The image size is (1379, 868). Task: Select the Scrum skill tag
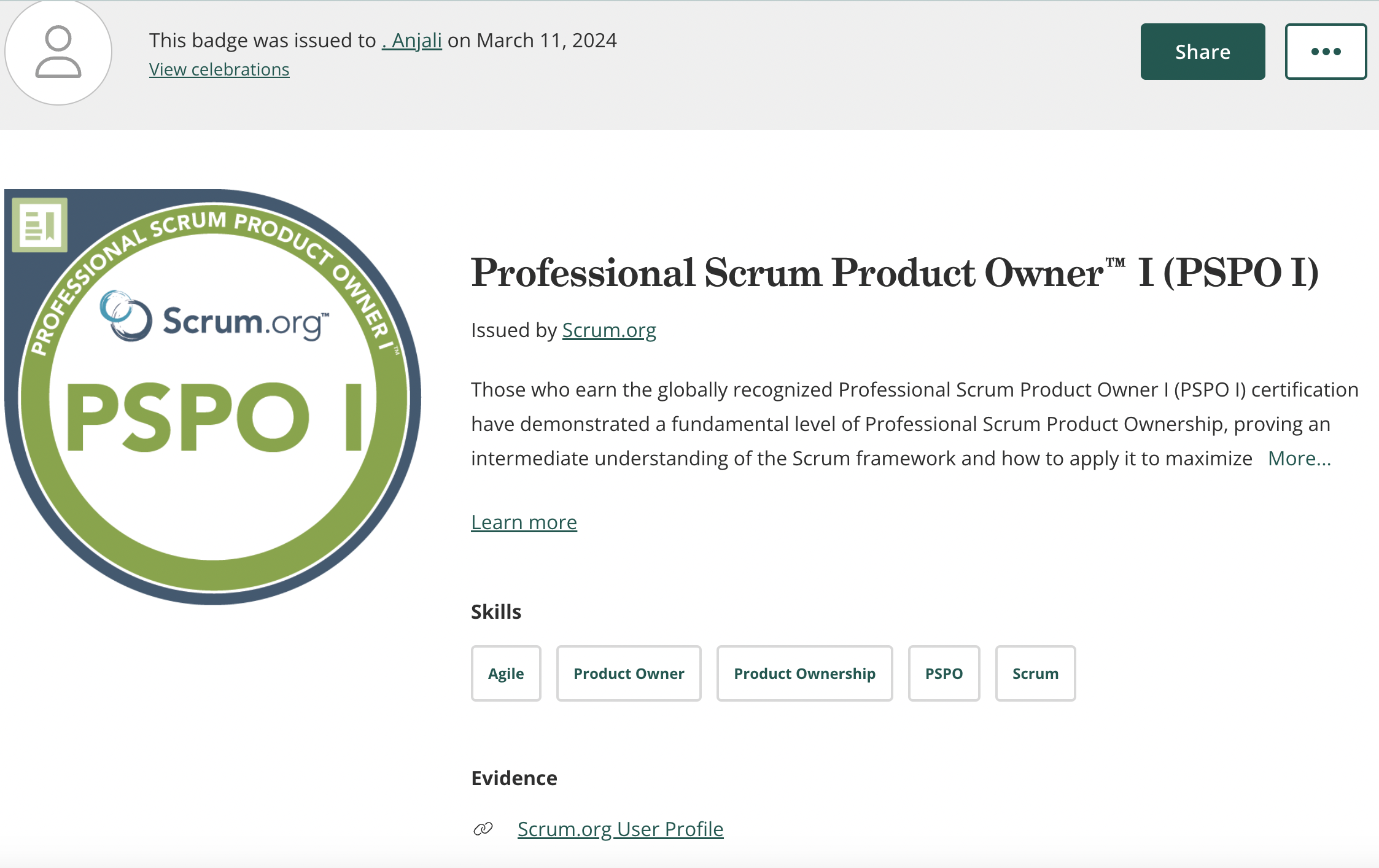point(1035,673)
